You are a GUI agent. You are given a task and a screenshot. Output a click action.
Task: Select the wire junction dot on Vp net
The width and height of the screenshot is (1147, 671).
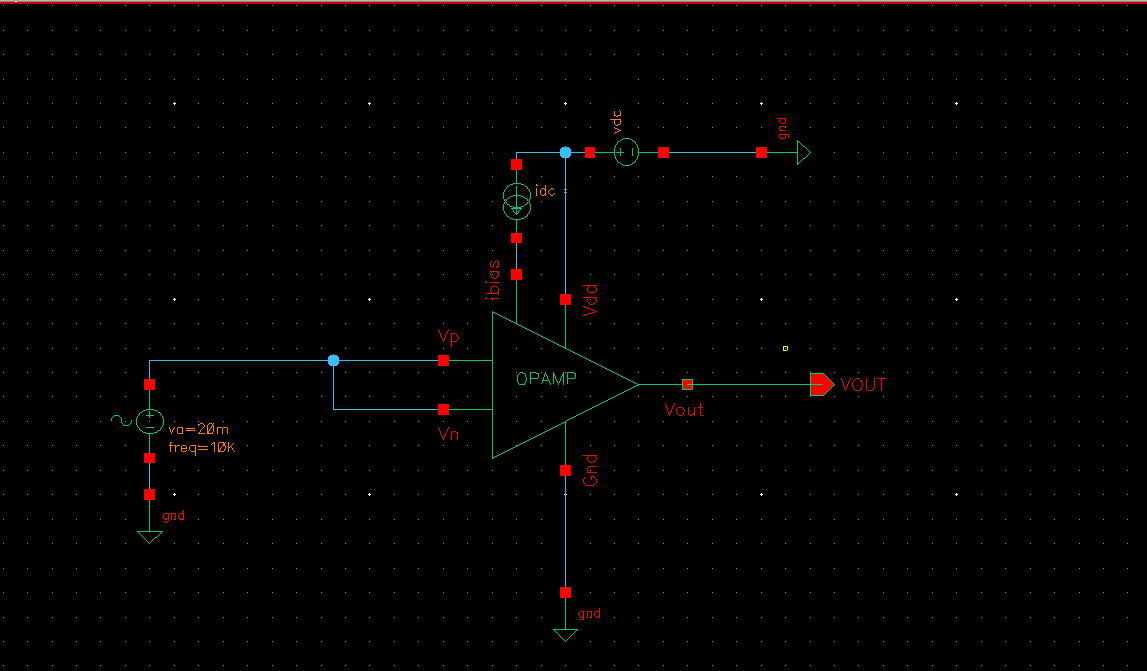[334, 360]
